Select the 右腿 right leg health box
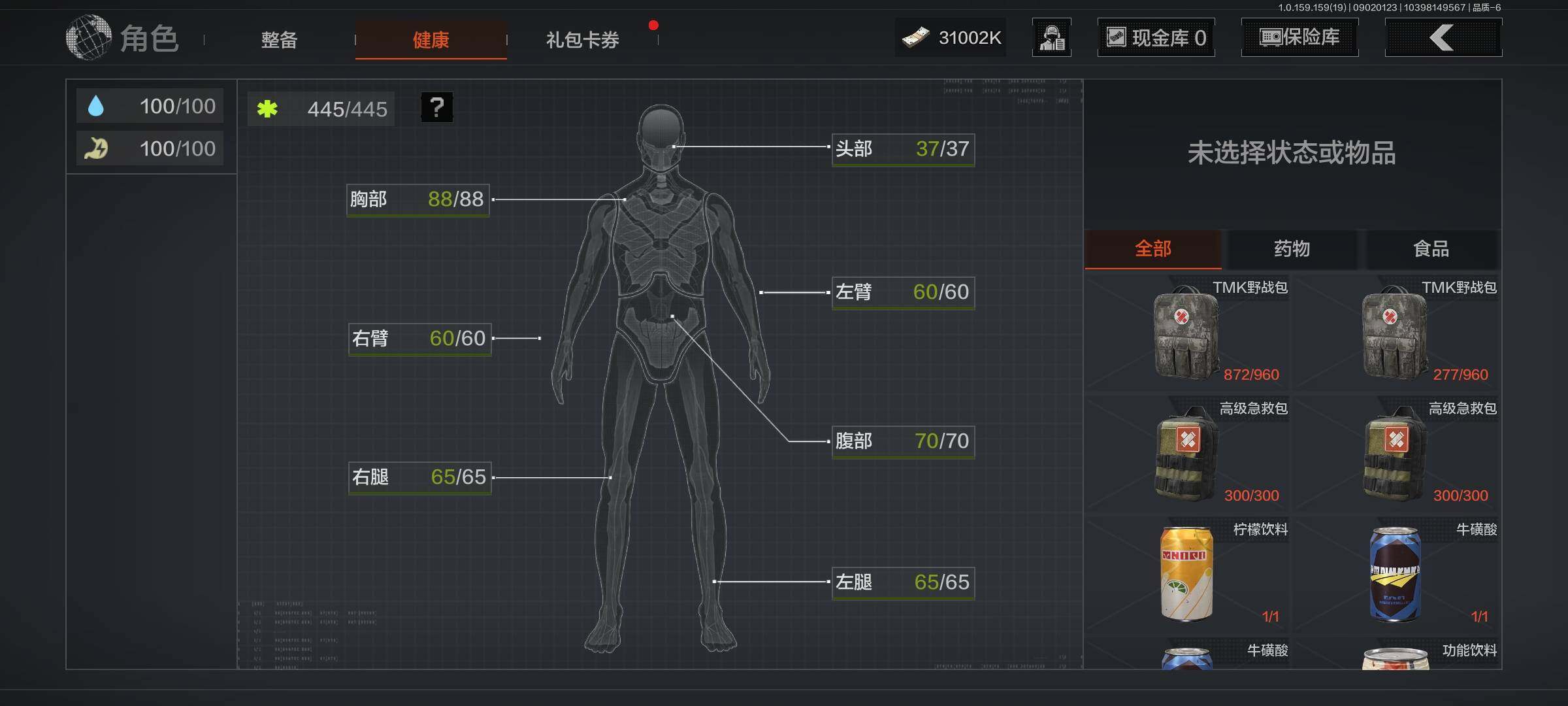This screenshot has height=706, width=1568. click(419, 478)
